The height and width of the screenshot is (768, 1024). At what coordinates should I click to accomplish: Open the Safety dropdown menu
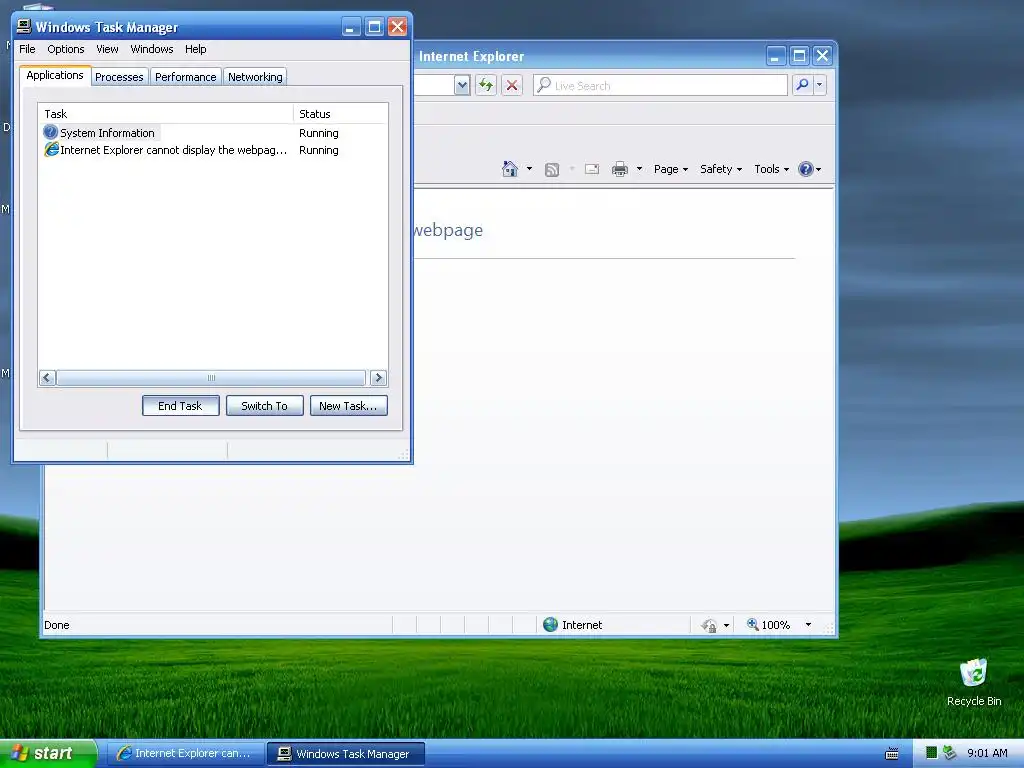pyautogui.click(x=721, y=169)
